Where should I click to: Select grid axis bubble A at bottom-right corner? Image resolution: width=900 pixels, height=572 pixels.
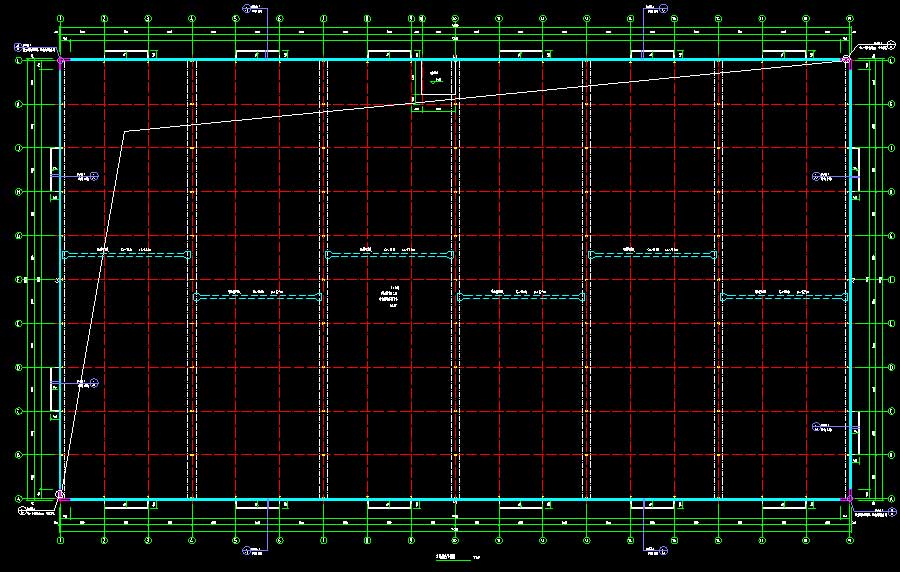tap(891, 499)
